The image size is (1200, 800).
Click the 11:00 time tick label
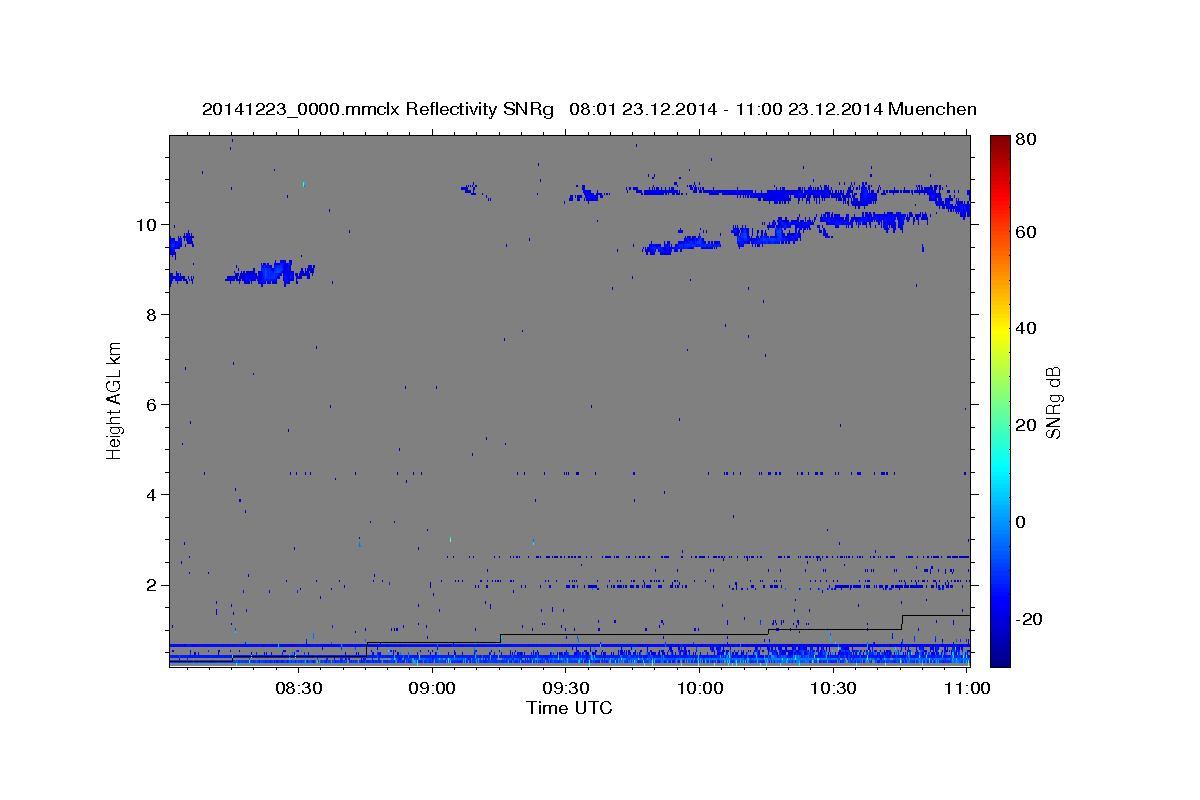967,688
